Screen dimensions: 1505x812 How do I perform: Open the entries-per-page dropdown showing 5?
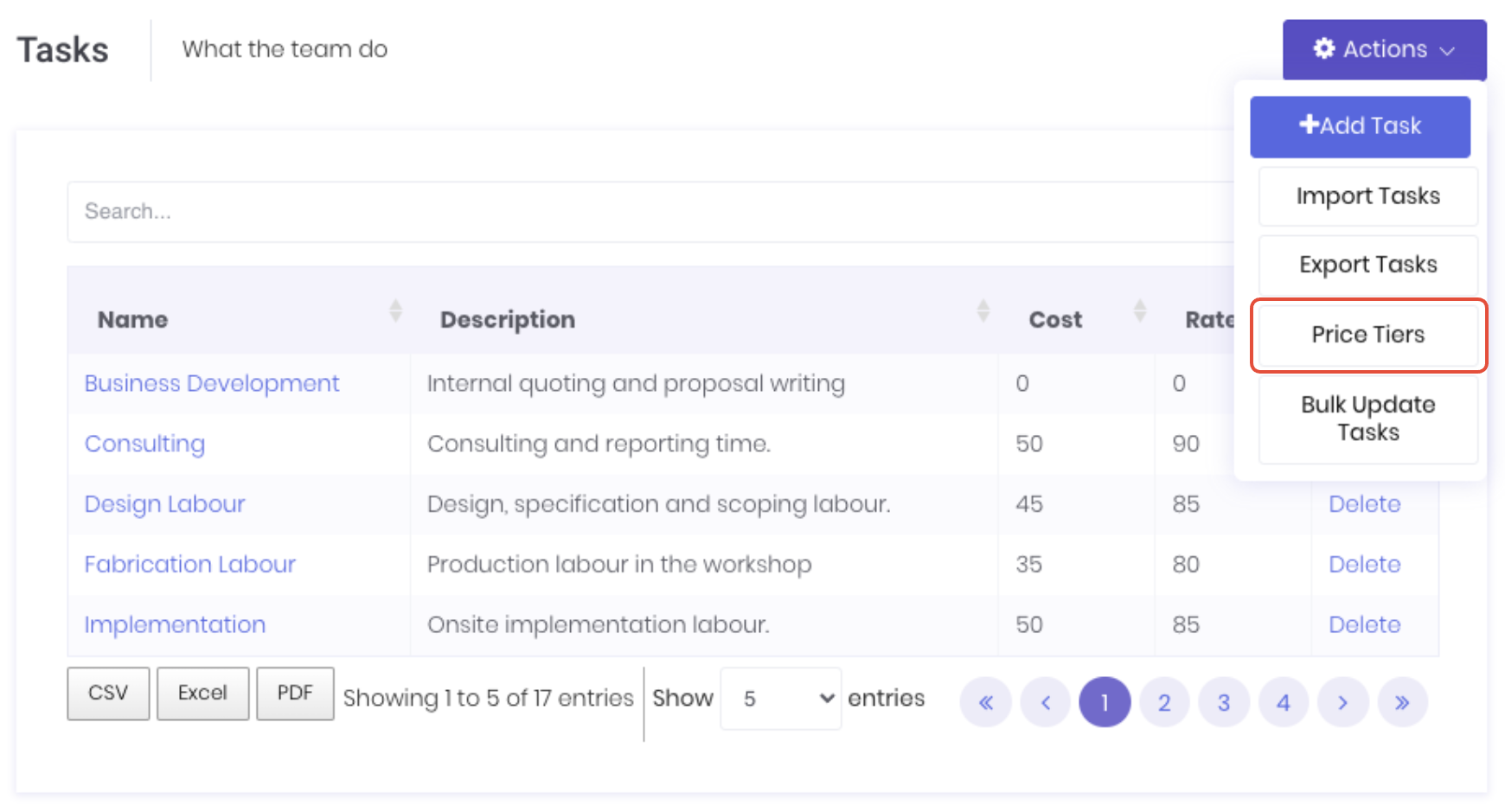pos(780,699)
